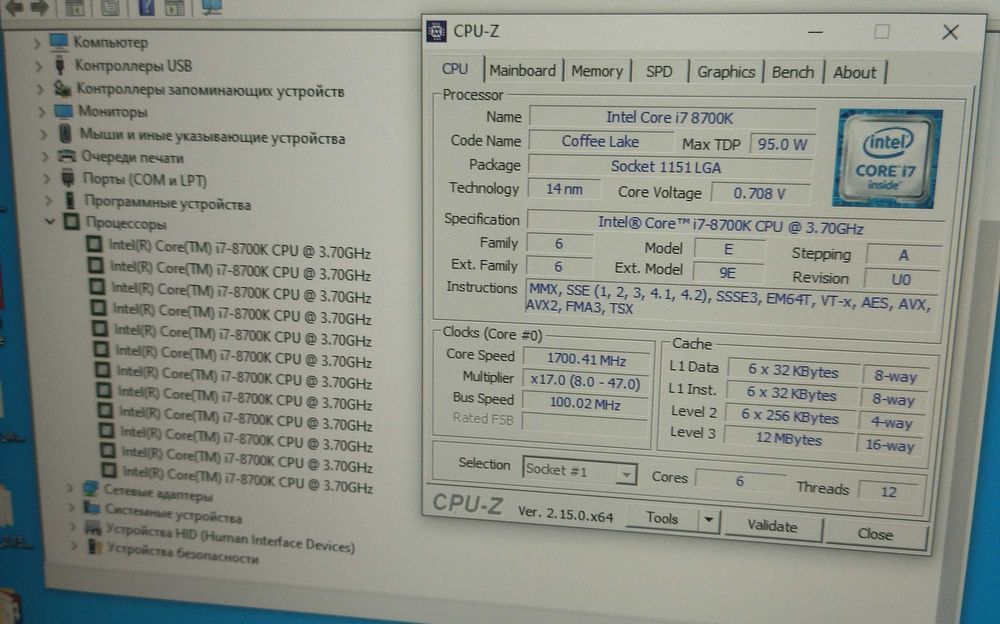Click the Сетевые адаптеры network icon
The image size is (1000, 624).
91,489
